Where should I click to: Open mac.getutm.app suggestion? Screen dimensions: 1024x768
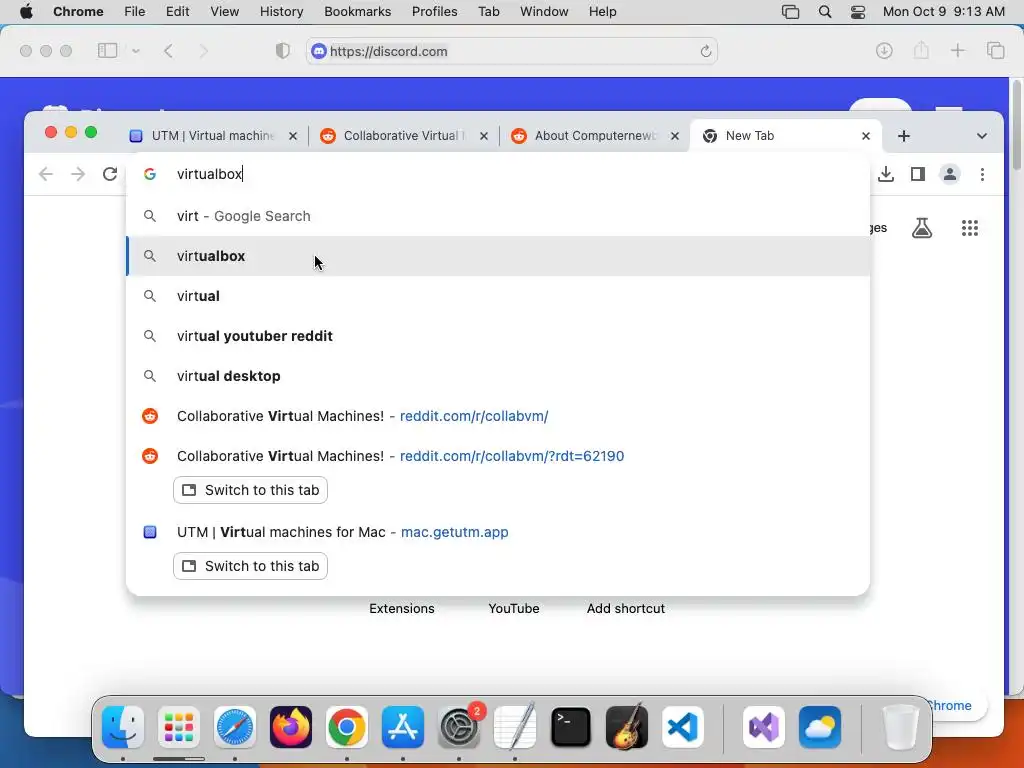tap(498, 532)
